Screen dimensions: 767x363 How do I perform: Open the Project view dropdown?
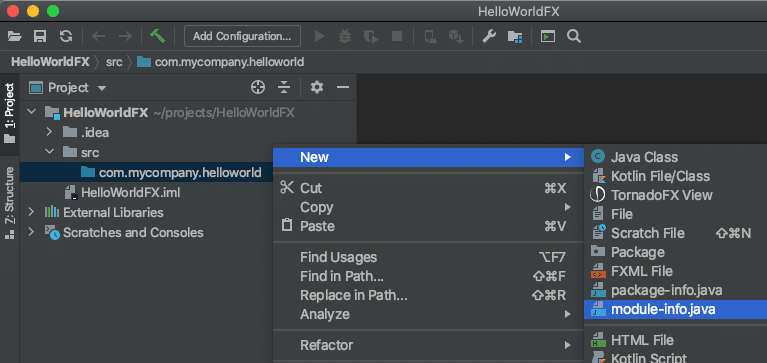click(x=102, y=89)
